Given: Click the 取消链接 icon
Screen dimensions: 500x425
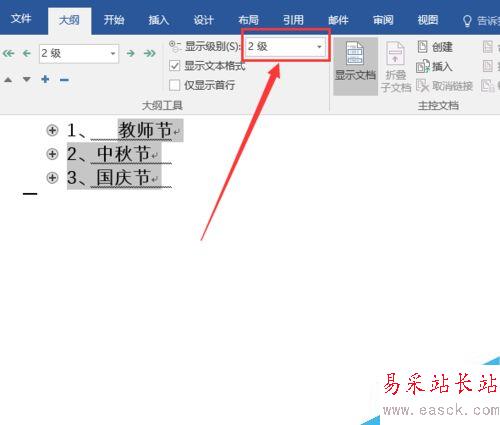Looking at the screenshot, I should pos(422,86).
